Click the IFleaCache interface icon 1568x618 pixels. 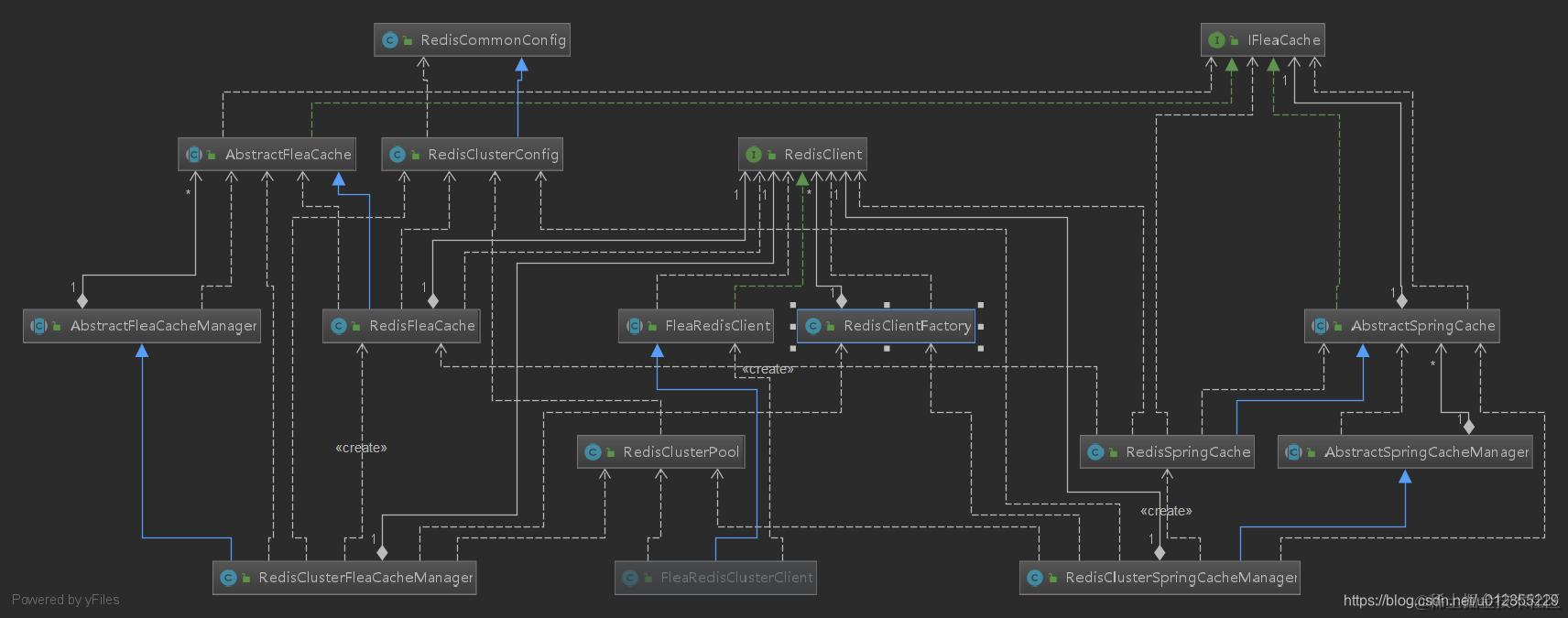[1216, 40]
